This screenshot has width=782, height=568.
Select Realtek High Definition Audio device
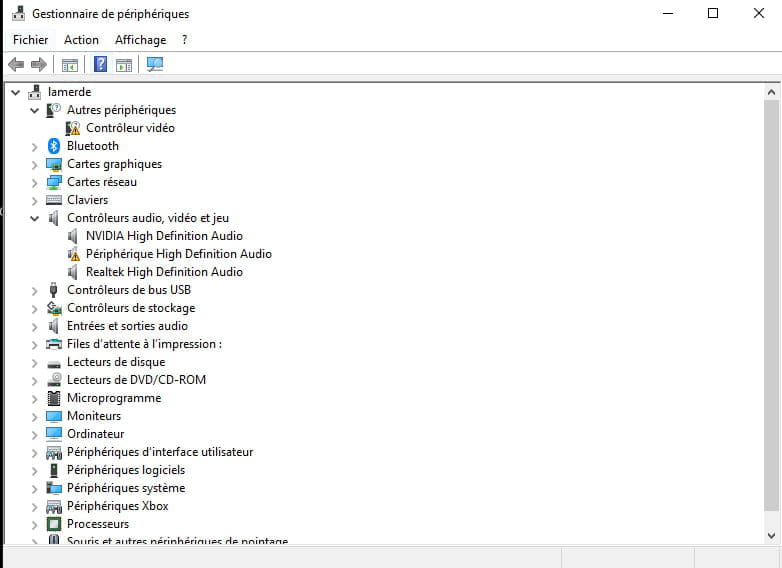click(x=164, y=272)
